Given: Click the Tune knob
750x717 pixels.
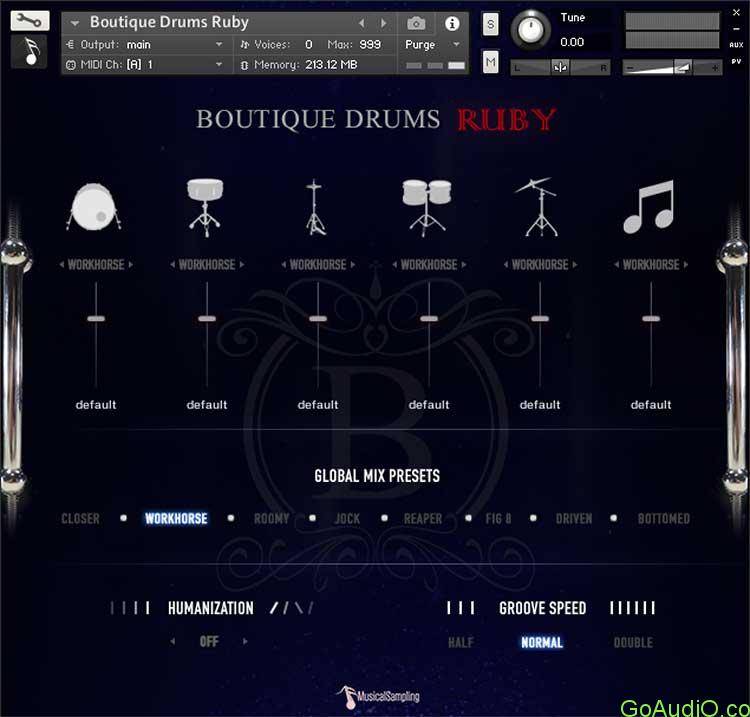Looking at the screenshot, I should click(531, 30).
